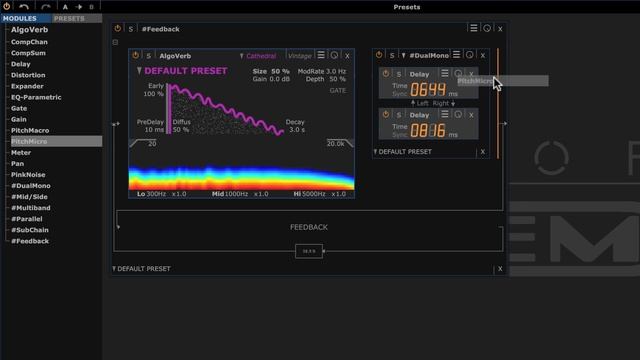Open the Presets title menu at top
The height and width of the screenshot is (360, 640).
(407, 7)
